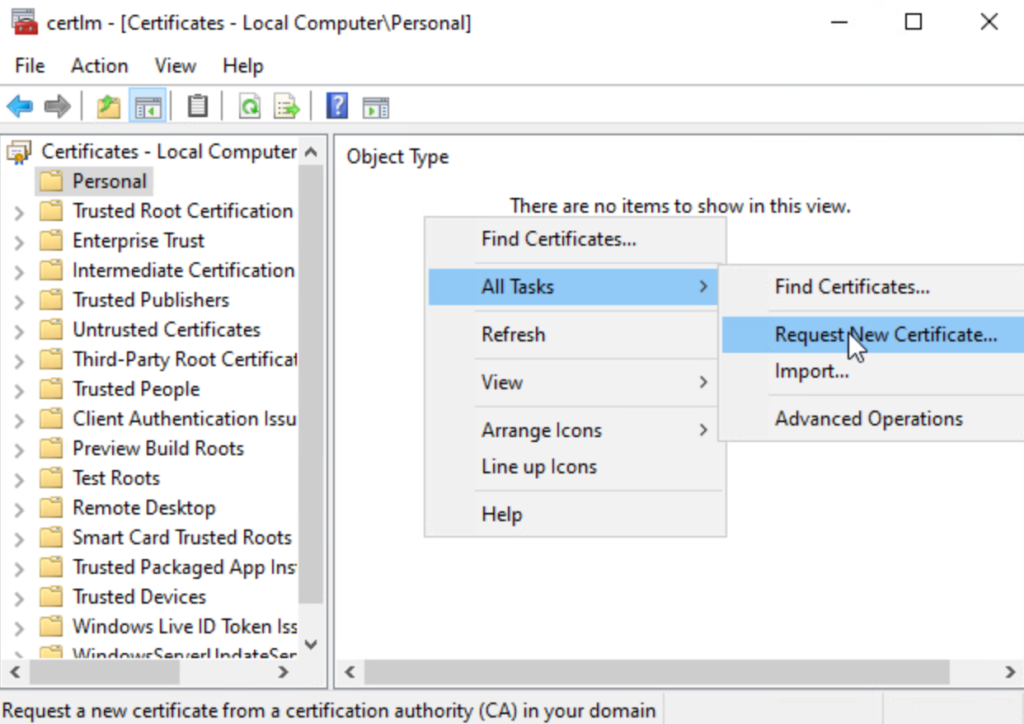Select the Personal folder in tree
1024x724 pixels.
coord(109,181)
